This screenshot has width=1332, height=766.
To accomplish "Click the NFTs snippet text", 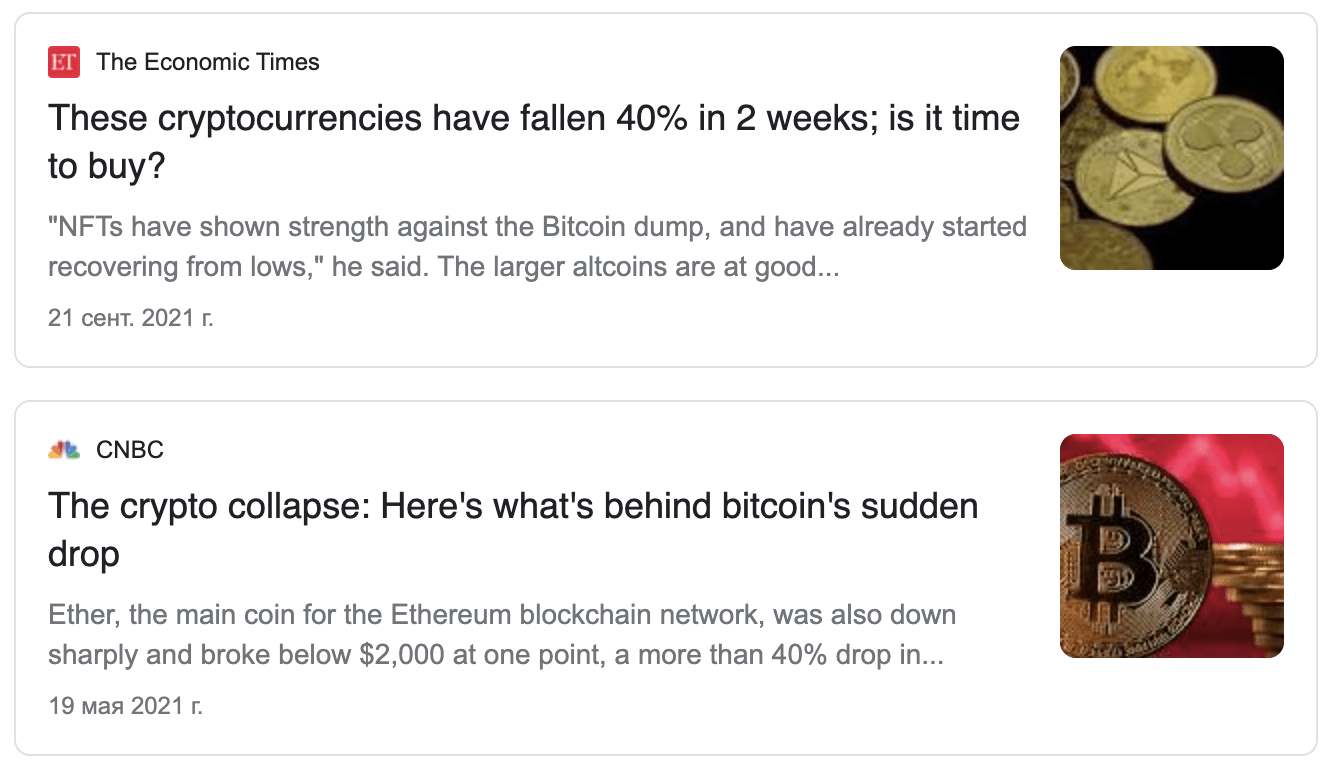I will [538, 247].
